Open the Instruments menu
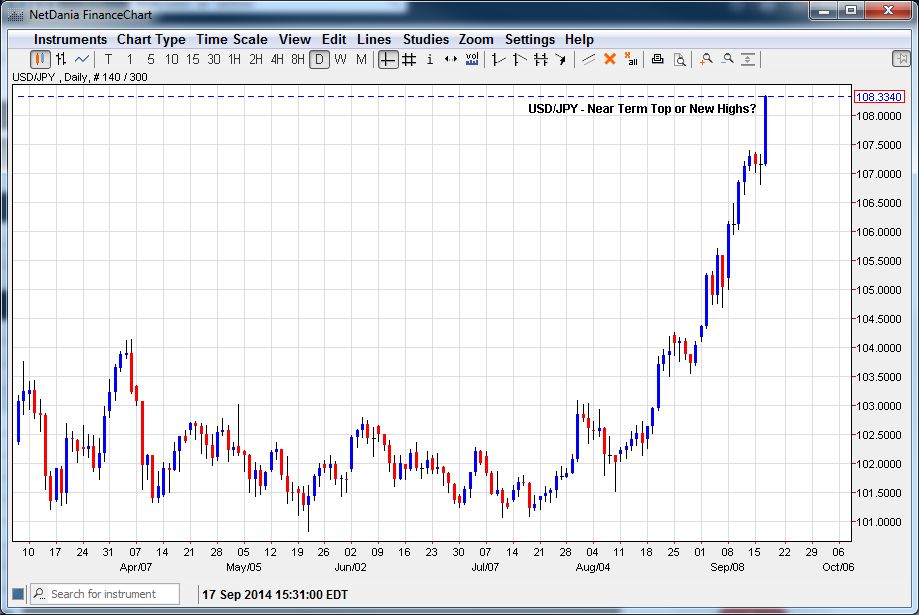The image size is (919, 615). 70,39
